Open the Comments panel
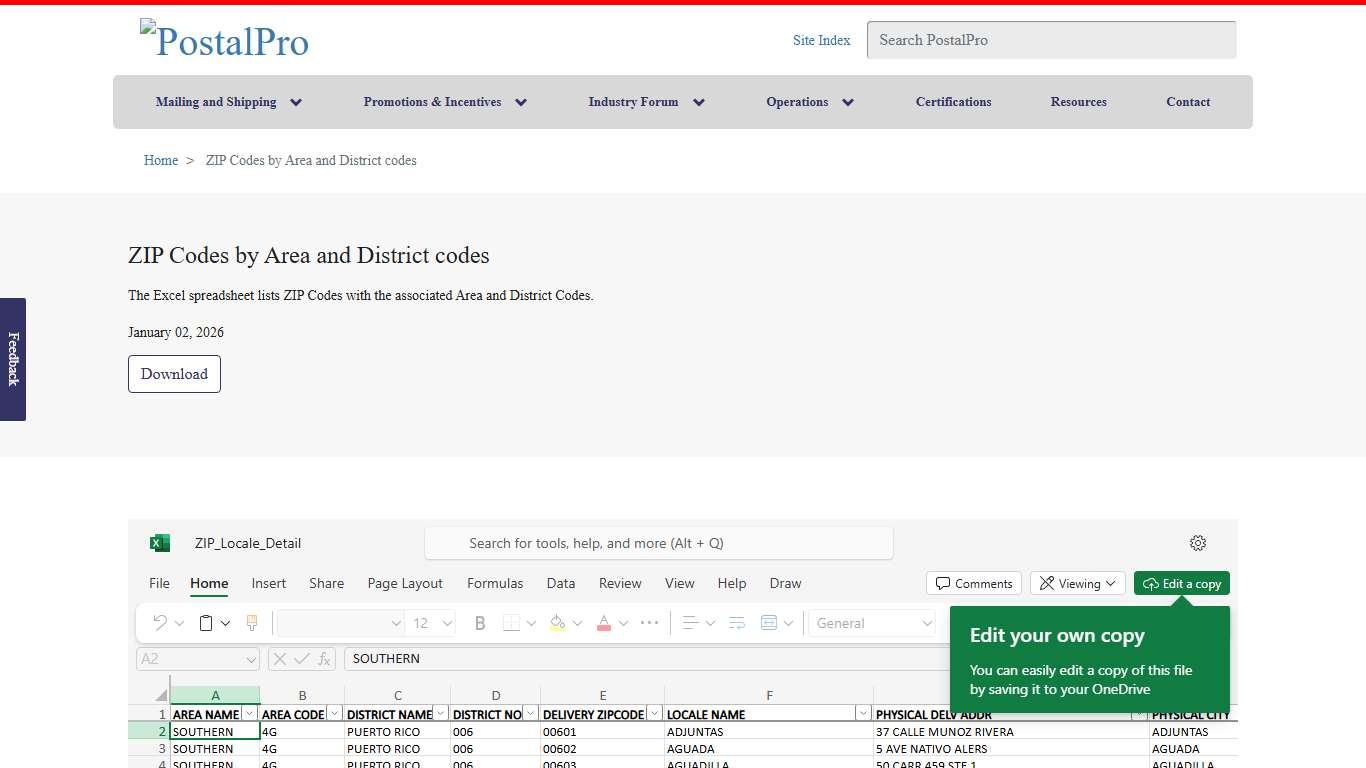 pyautogui.click(x=972, y=583)
